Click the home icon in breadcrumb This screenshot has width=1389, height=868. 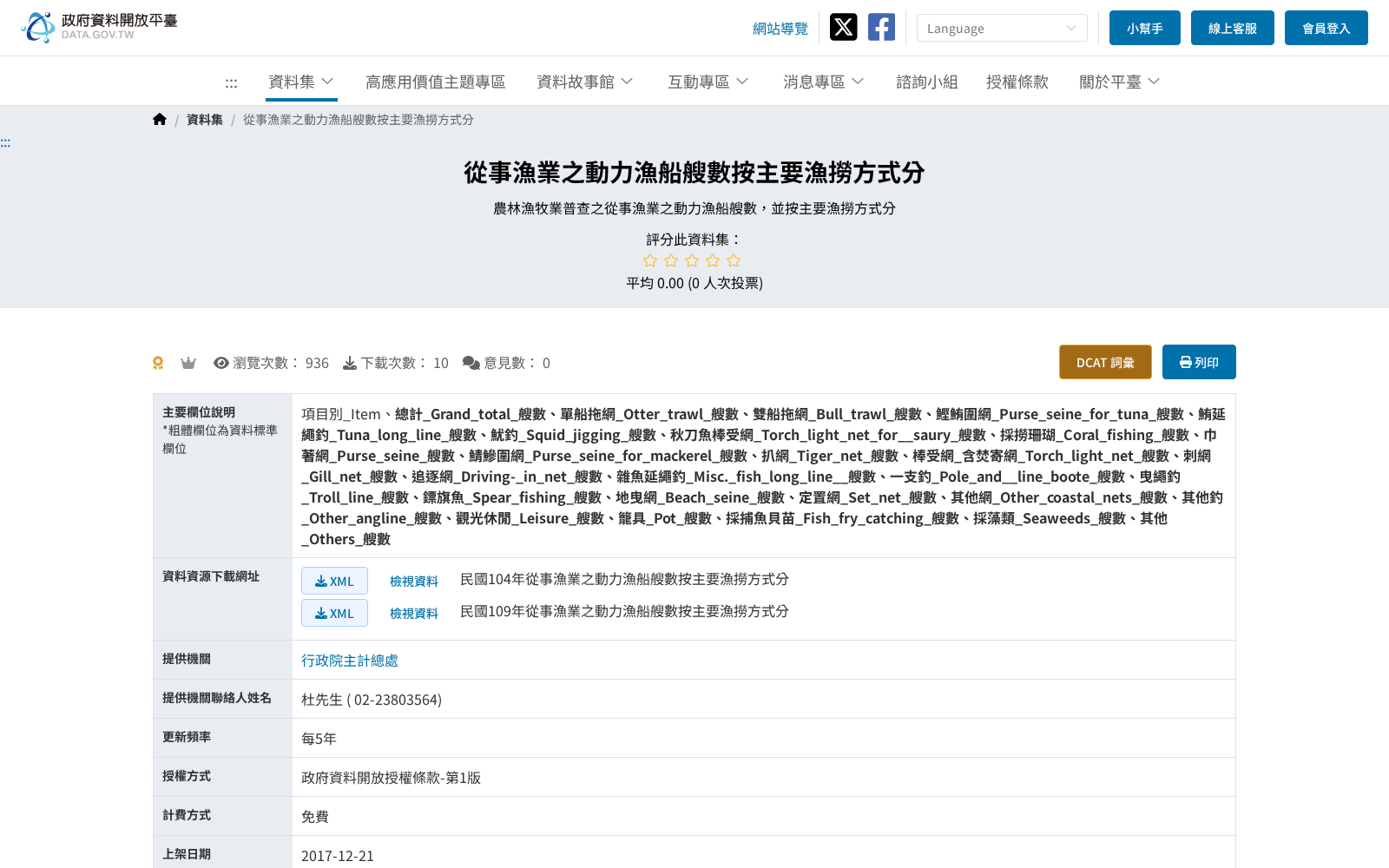point(159,120)
